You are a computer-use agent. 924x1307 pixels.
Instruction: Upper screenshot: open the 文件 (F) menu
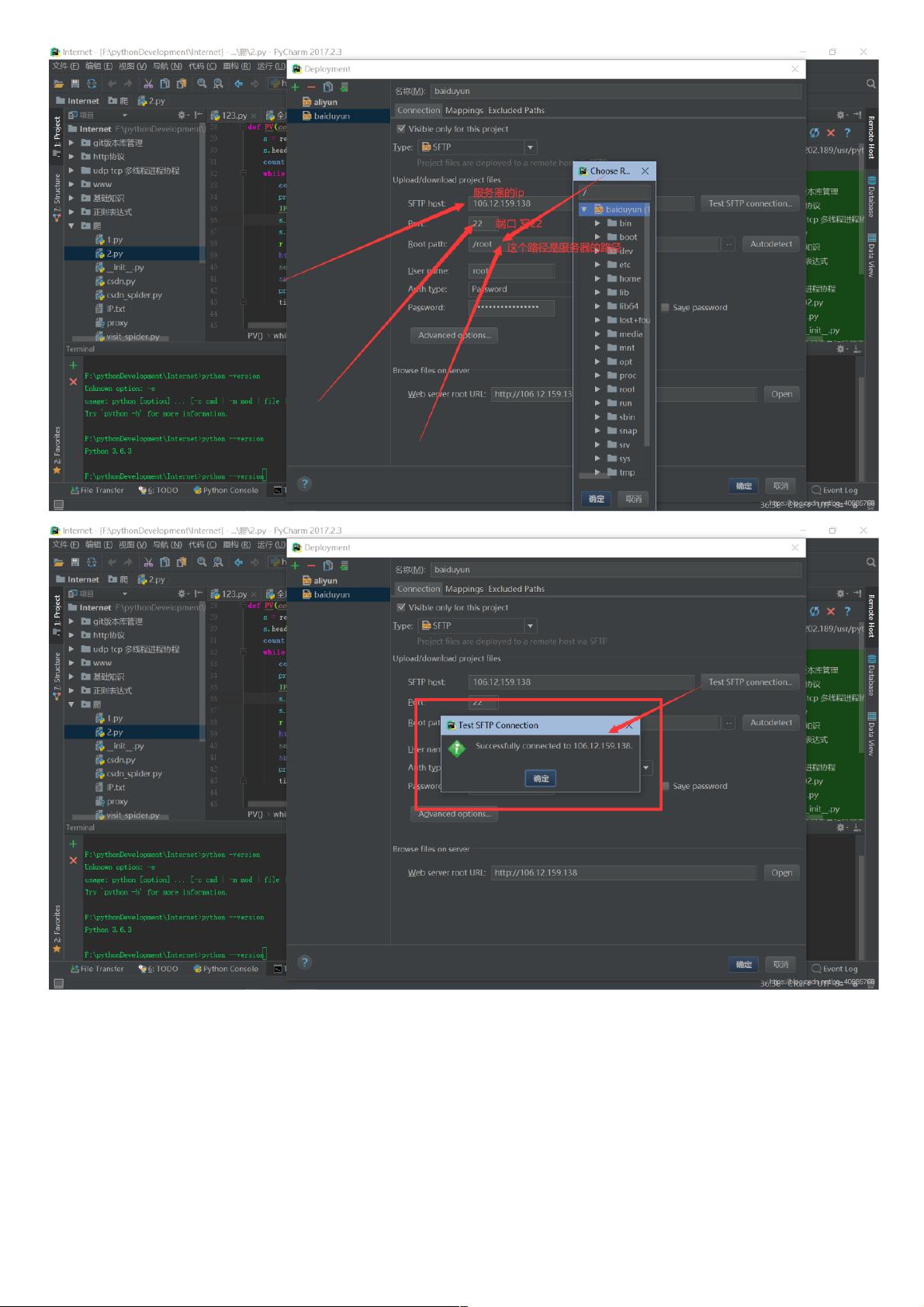(65, 67)
